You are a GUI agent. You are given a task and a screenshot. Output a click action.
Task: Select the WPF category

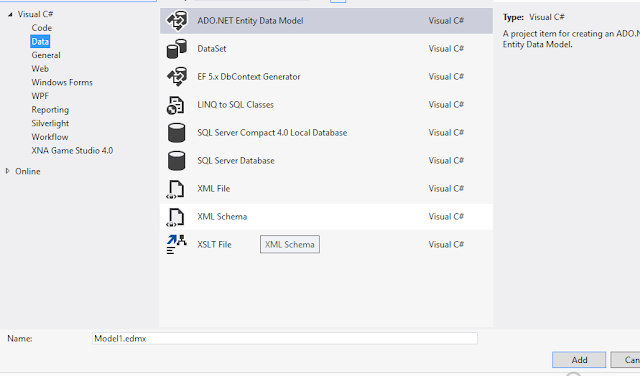pyautogui.click(x=40, y=96)
